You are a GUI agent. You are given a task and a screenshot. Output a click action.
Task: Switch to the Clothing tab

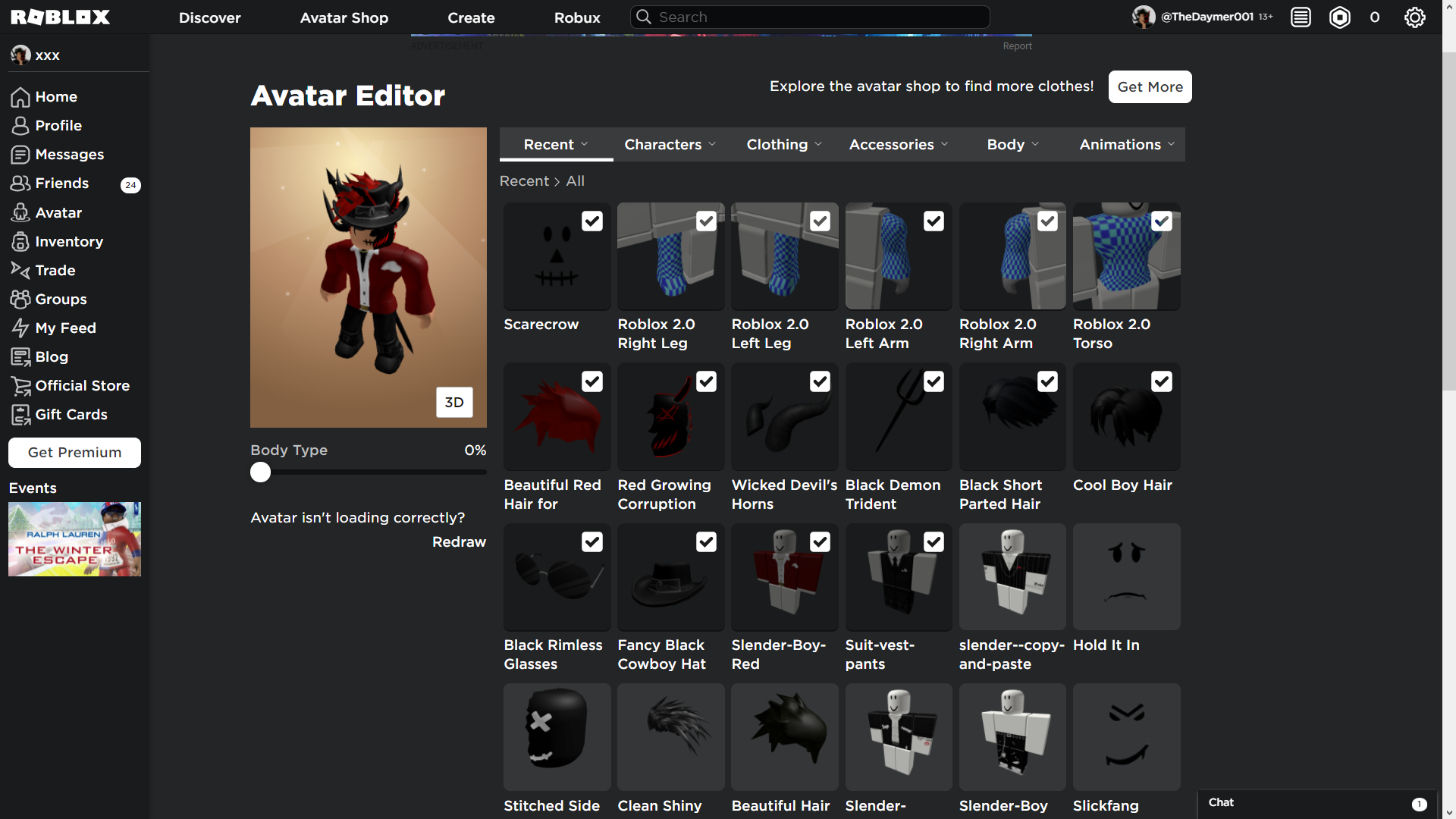[784, 144]
